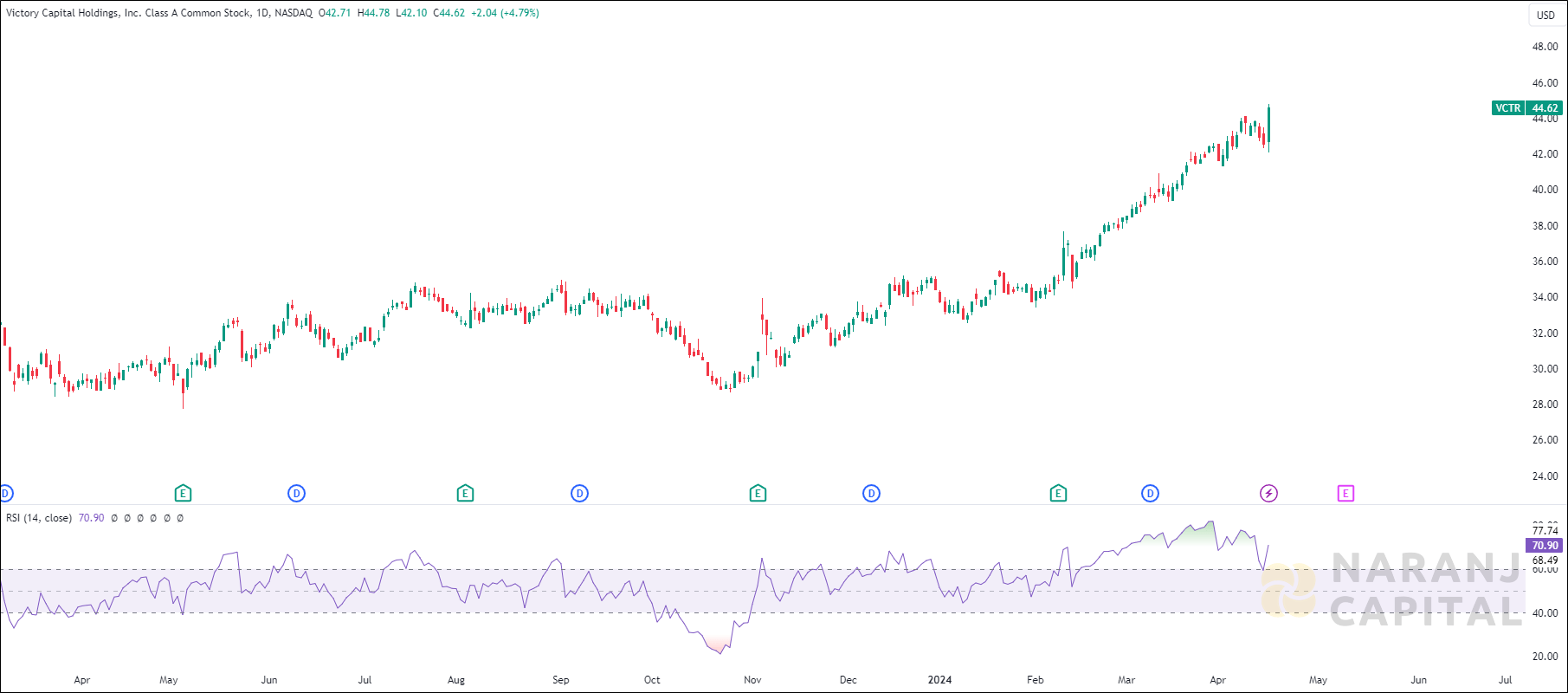
Task: Click the L42.10 low value
Action: pyautogui.click(x=411, y=13)
